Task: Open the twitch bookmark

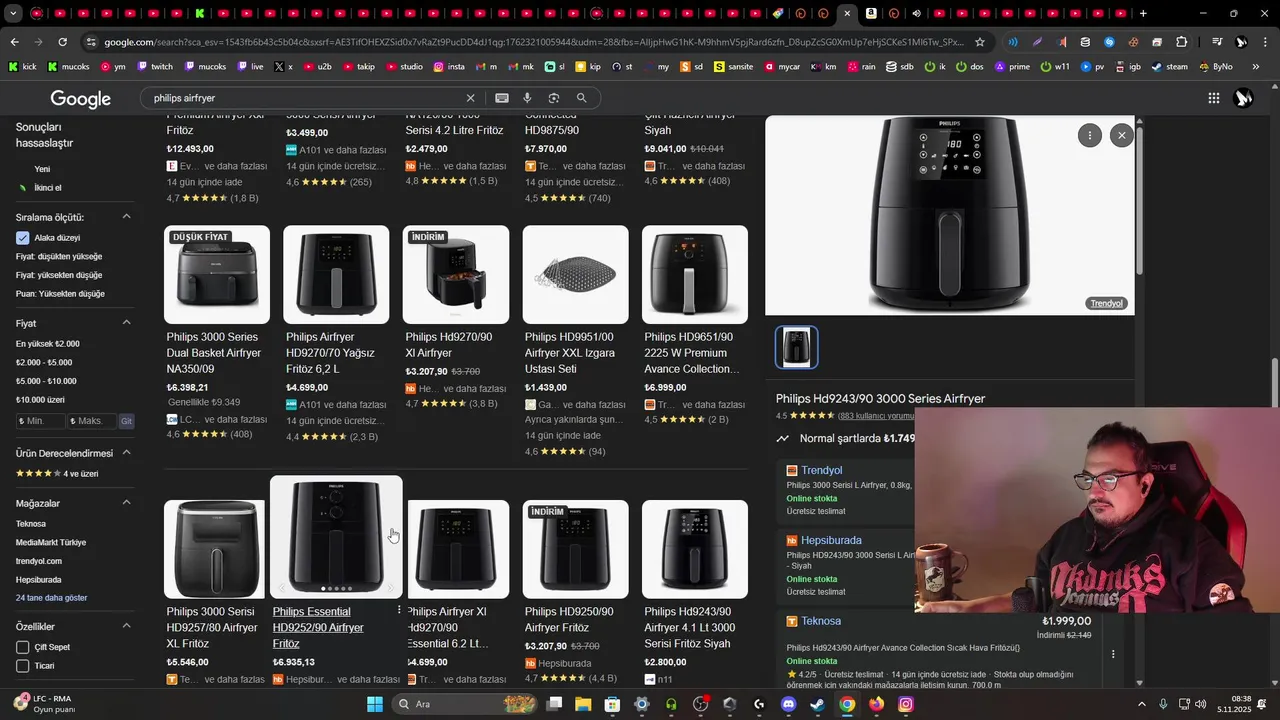Action: [x=155, y=66]
